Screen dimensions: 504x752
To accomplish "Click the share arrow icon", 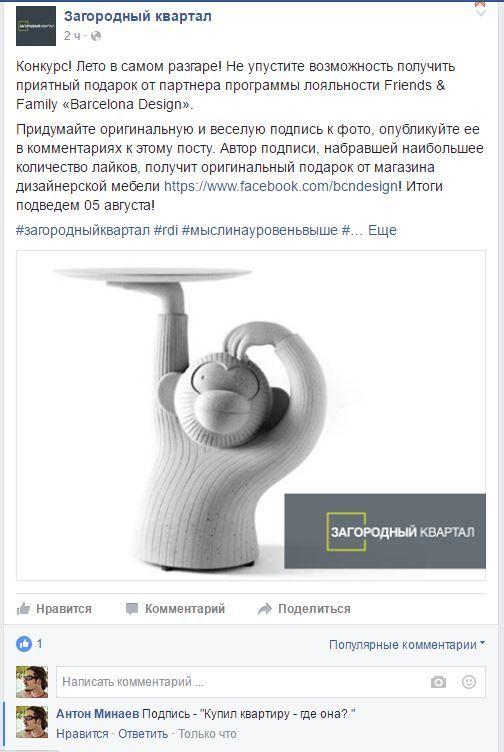I will pyautogui.click(x=265, y=609).
